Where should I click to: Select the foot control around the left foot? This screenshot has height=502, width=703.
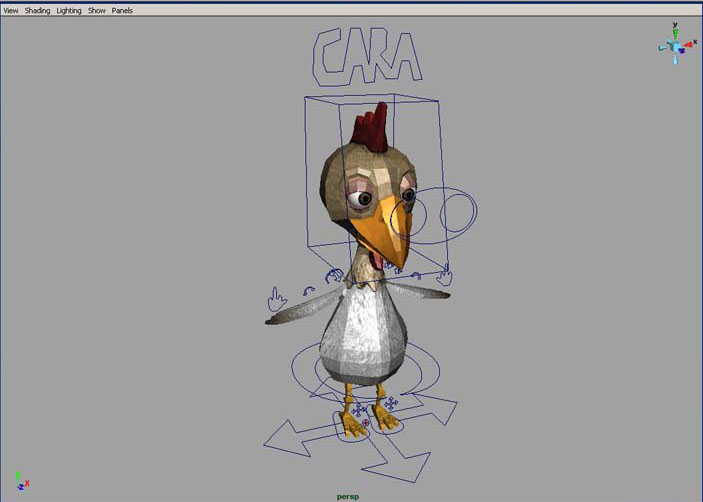pyautogui.click(x=351, y=427)
